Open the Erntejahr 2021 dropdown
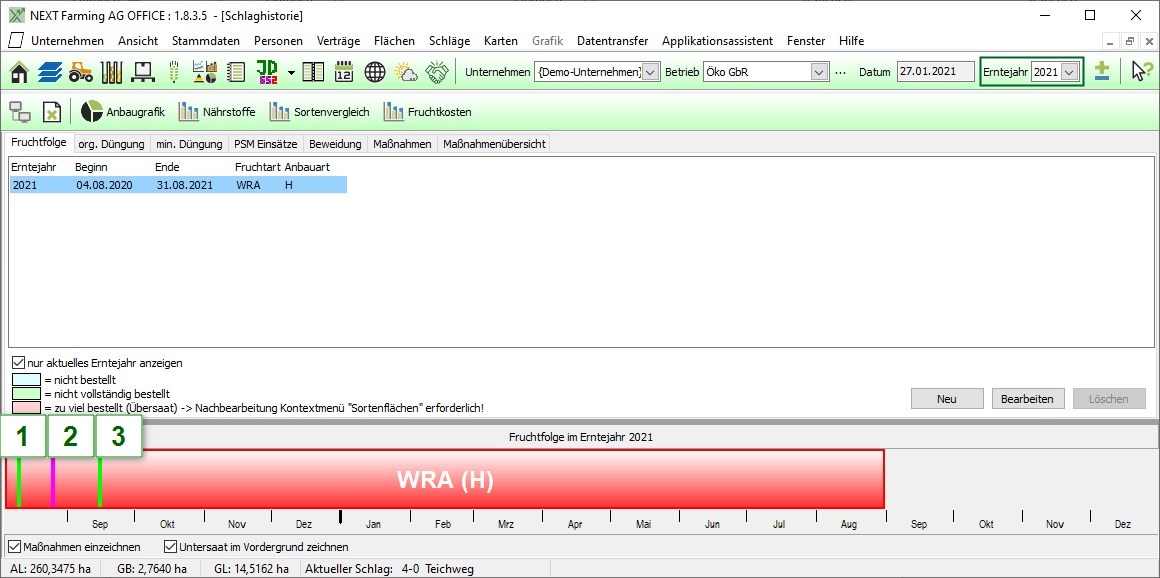Viewport: 1160px width, 578px height. pyautogui.click(x=1069, y=72)
